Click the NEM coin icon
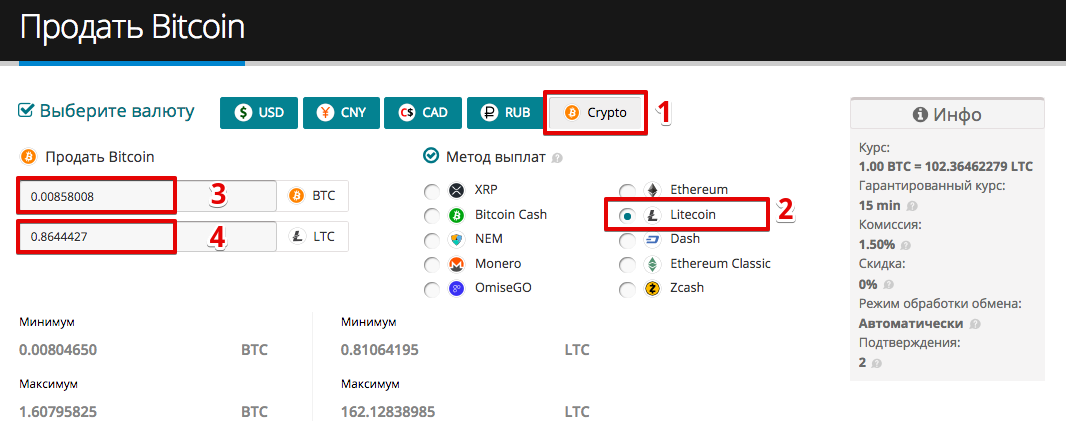 coord(455,240)
